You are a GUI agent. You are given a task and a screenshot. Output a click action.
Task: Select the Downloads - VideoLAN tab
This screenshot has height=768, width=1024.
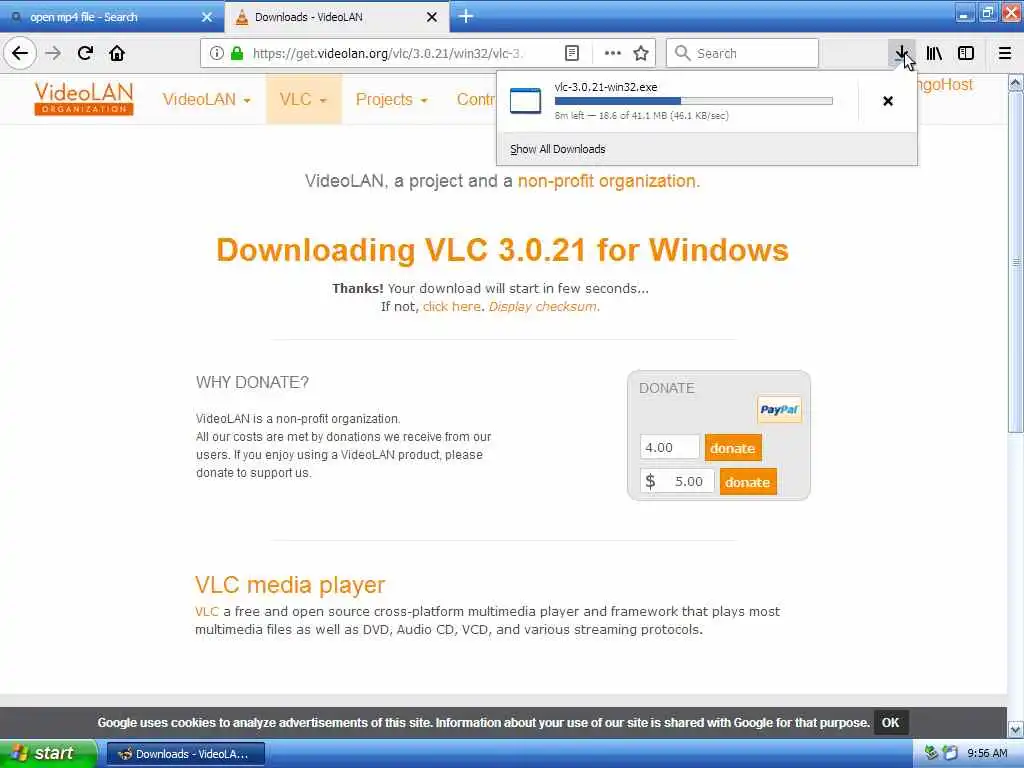(x=336, y=17)
